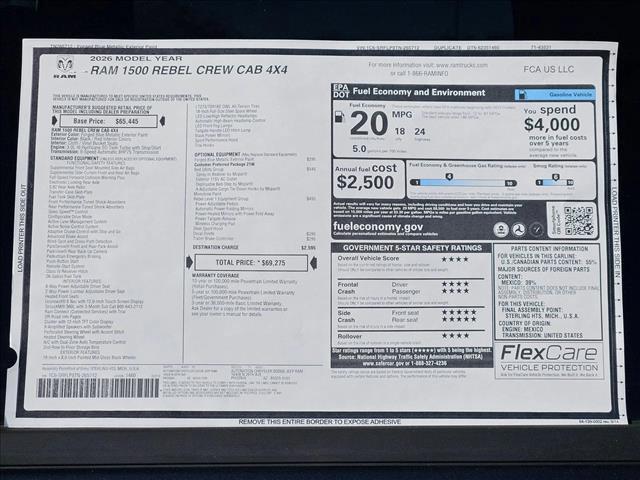
Task: Click the large 20 MPG figure
Action: tap(369, 124)
